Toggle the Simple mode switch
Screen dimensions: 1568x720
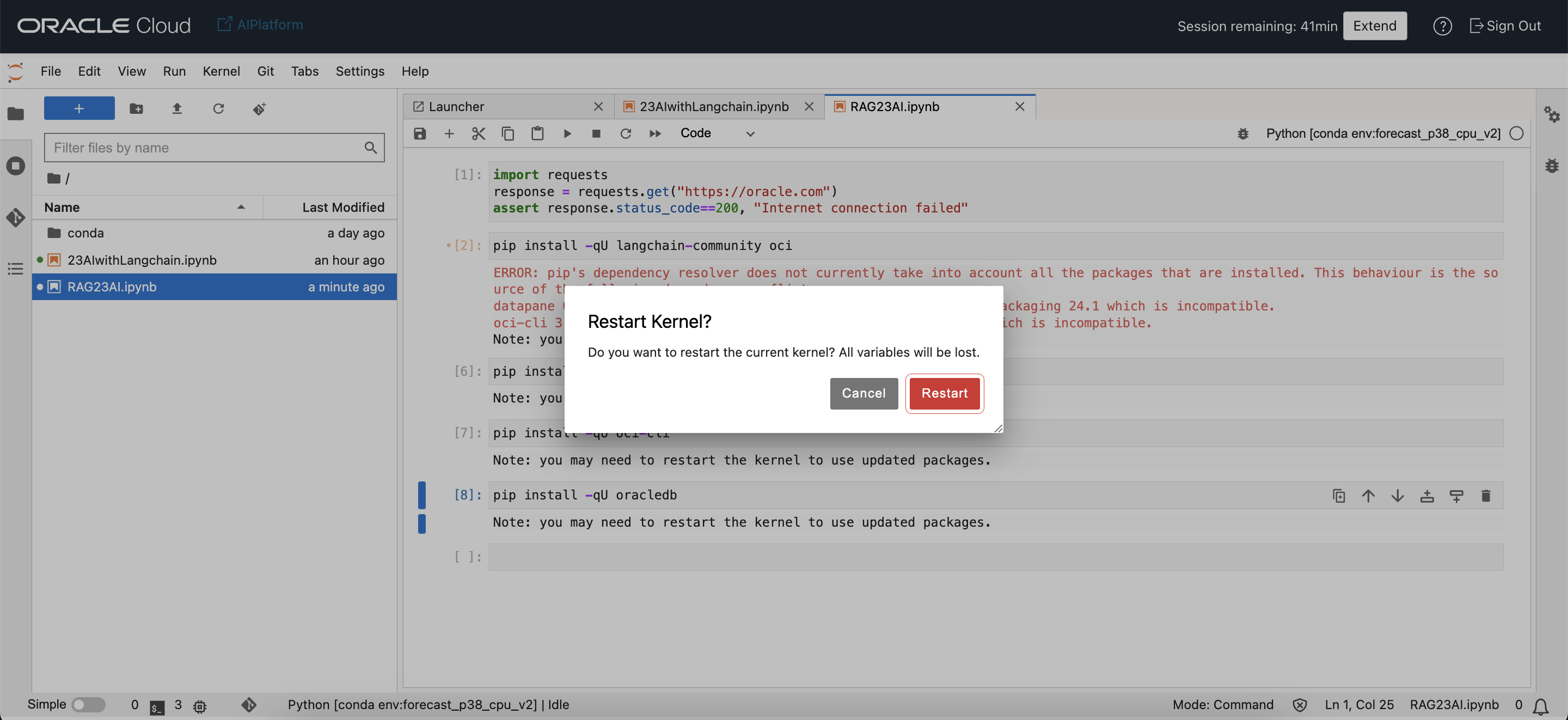tap(88, 704)
